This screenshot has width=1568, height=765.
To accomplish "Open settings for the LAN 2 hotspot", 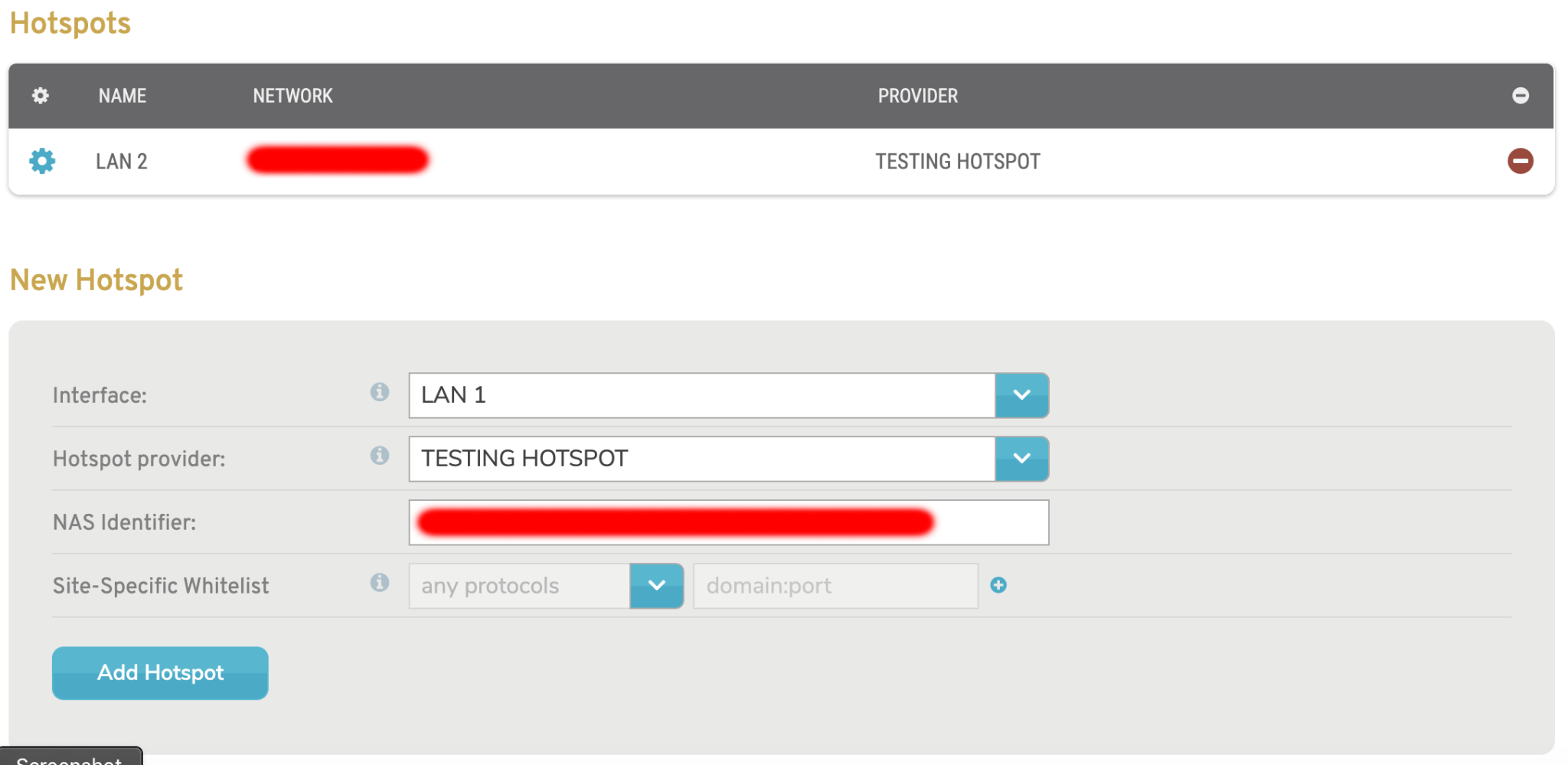I will click(41, 161).
